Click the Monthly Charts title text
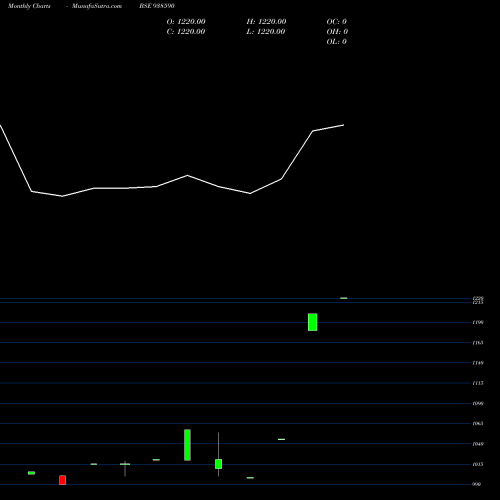 [x=29, y=6]
